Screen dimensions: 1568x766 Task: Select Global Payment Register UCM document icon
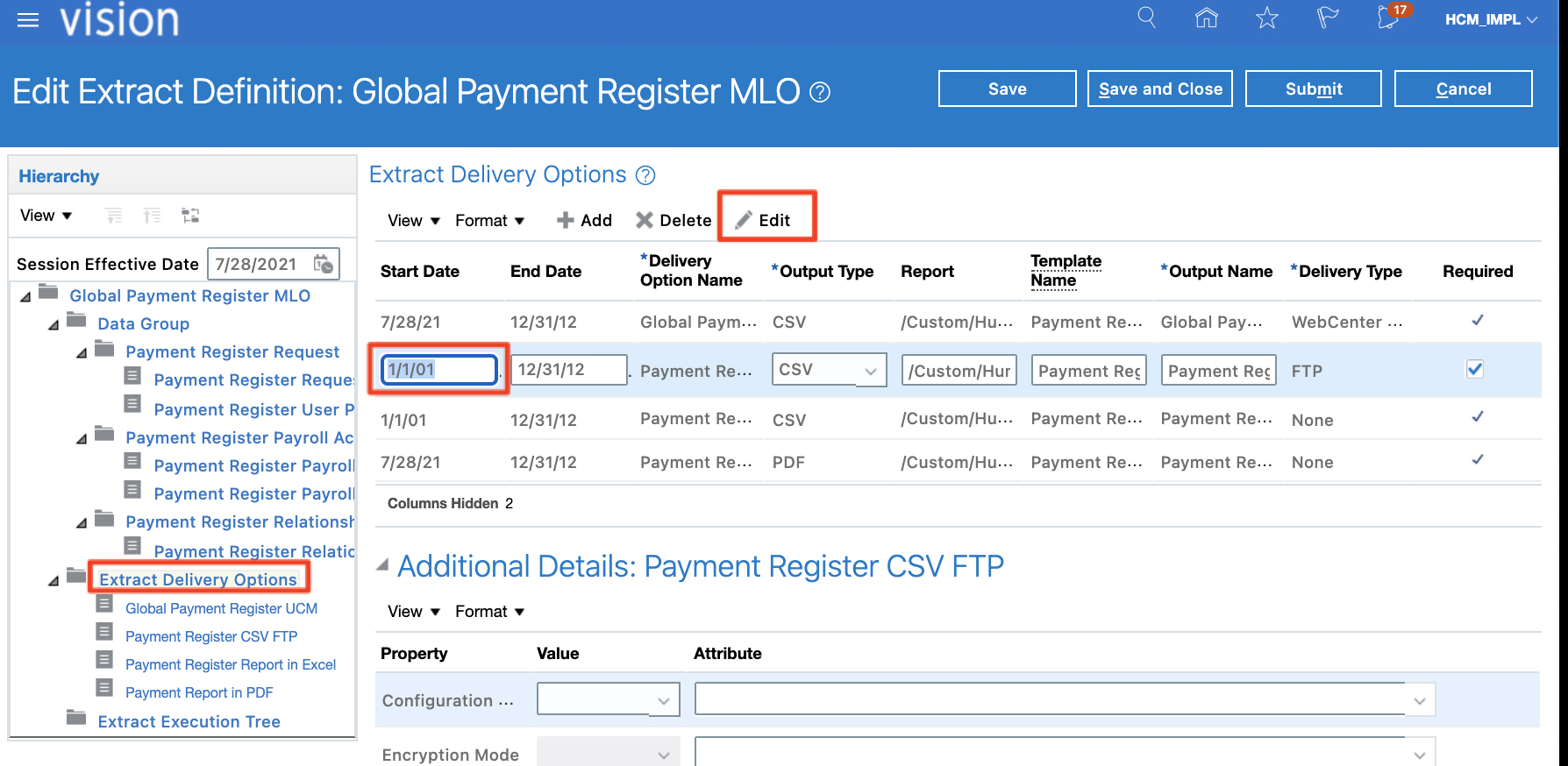coord(104,604)
